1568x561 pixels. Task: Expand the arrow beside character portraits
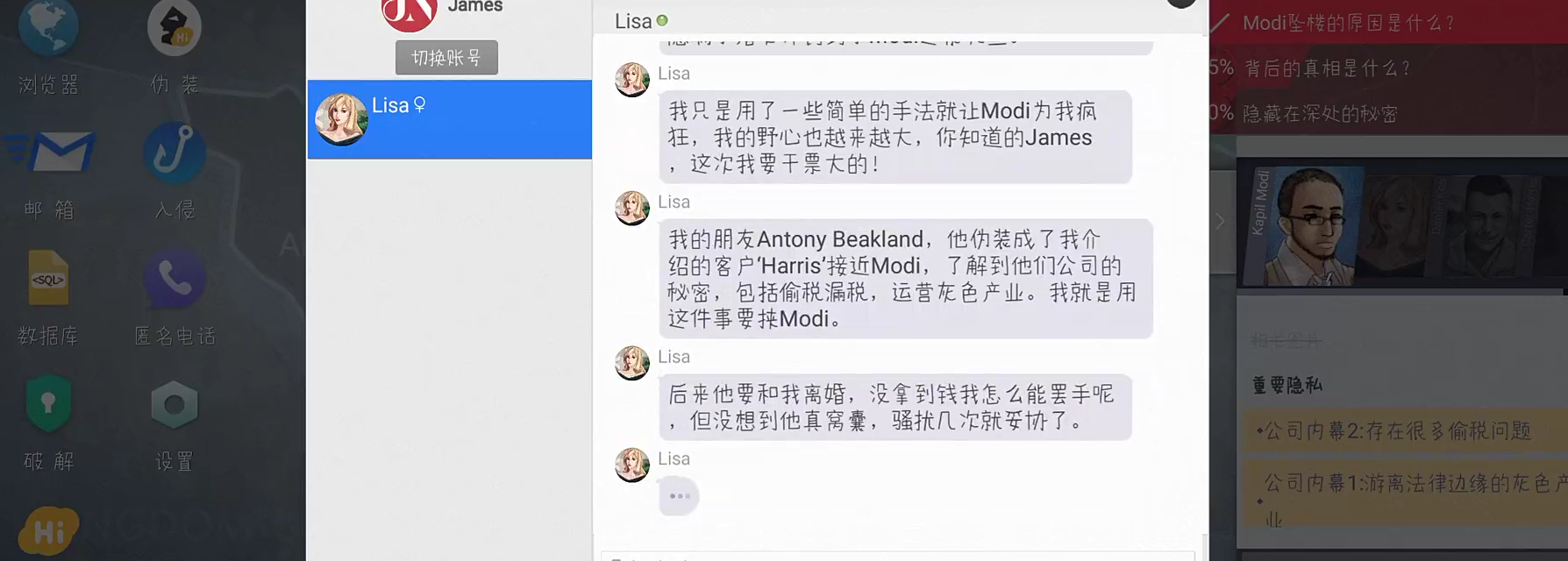pos(1221,222)
